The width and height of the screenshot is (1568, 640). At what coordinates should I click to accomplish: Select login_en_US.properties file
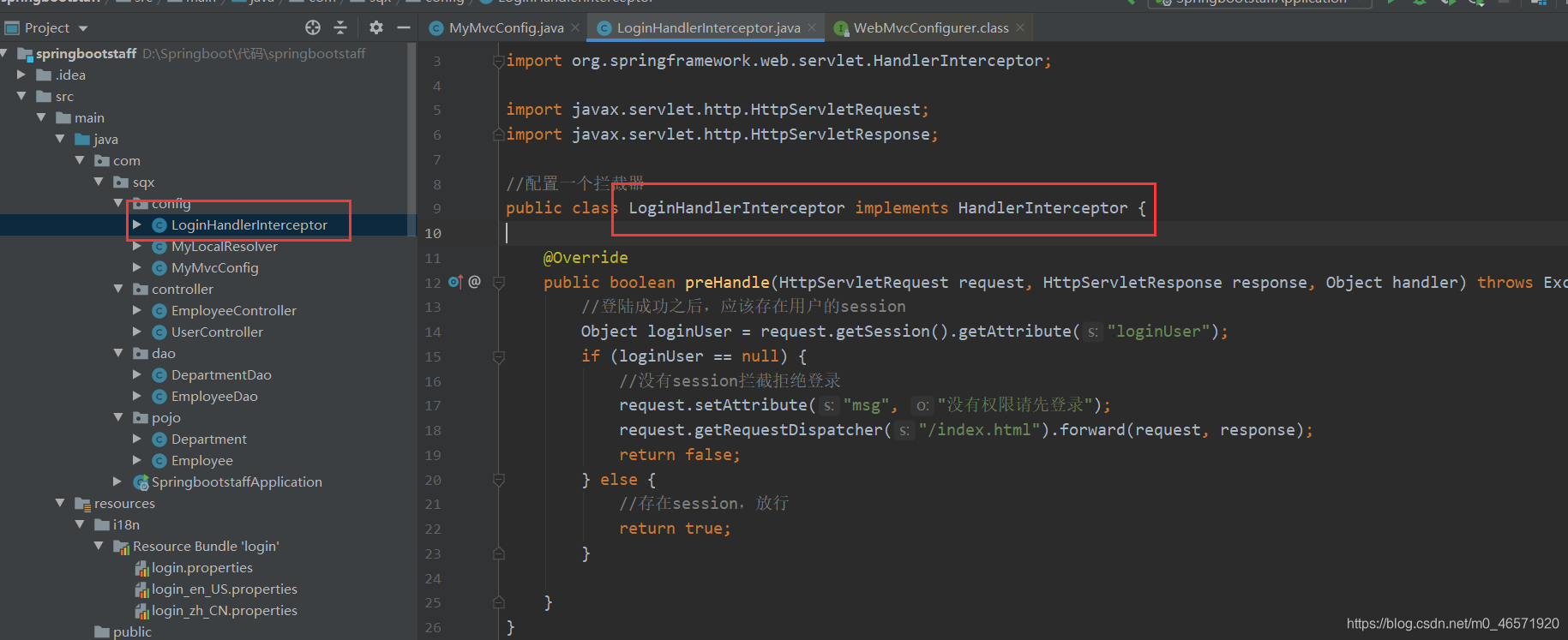225,589
